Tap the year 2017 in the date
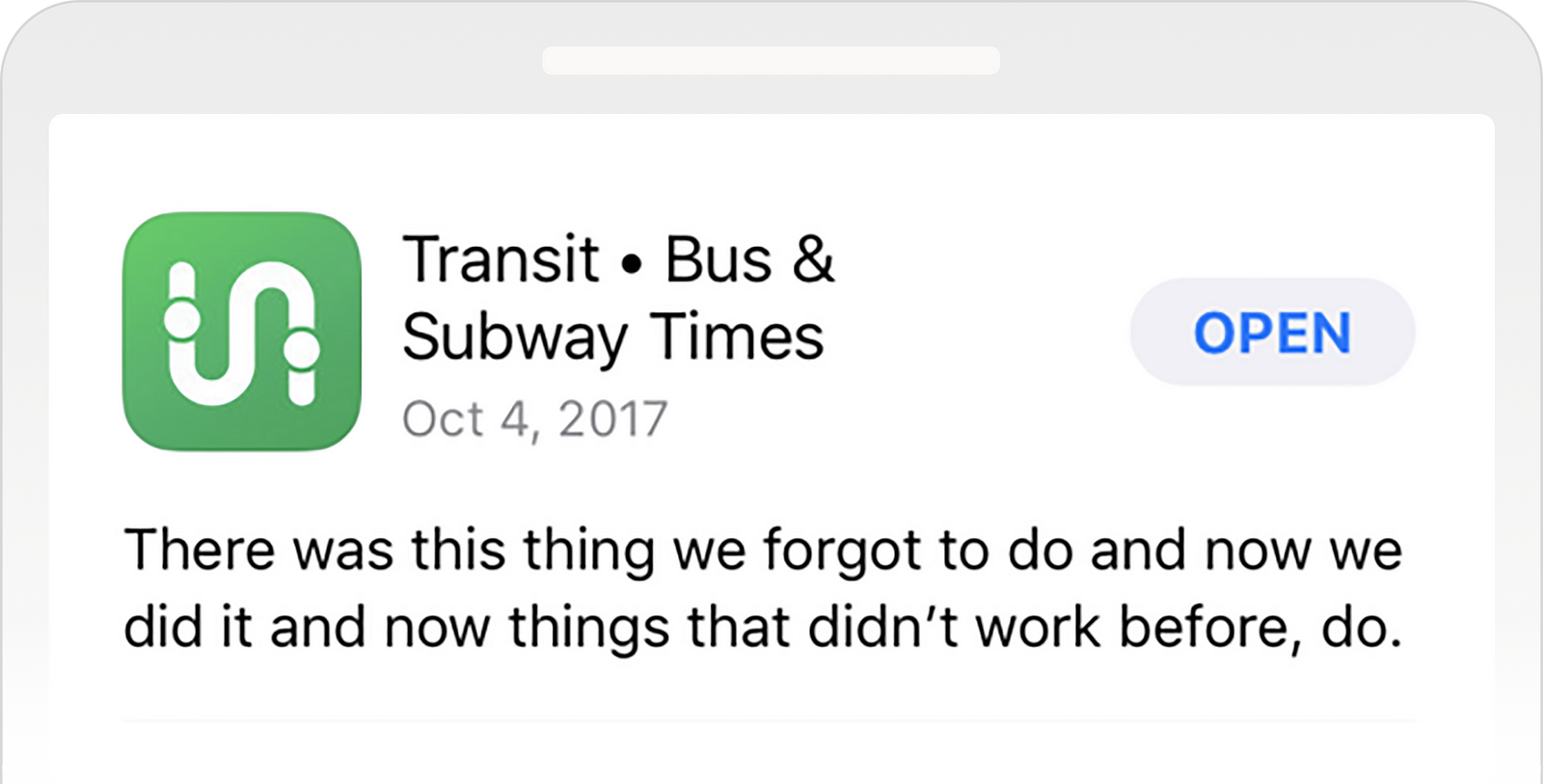 612,419
